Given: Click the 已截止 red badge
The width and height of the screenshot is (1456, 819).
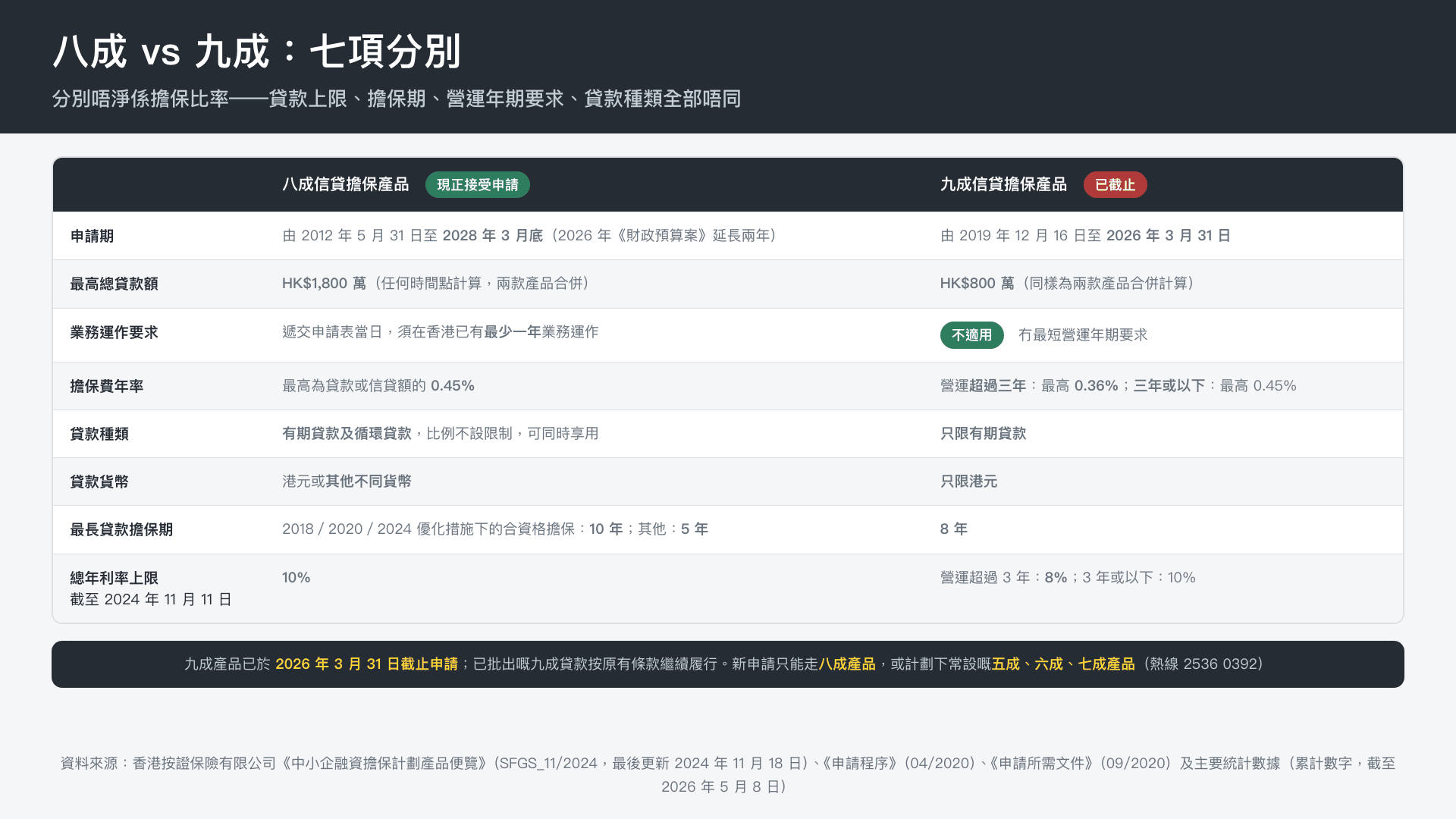Looking at the screenshot, I should (1115, 185).
